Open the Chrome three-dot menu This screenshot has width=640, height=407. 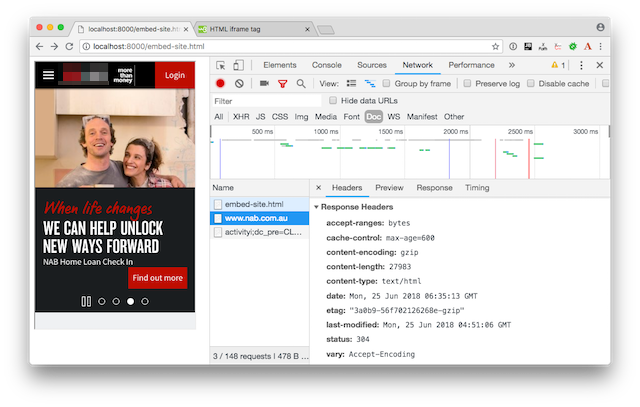pos(601,47)
